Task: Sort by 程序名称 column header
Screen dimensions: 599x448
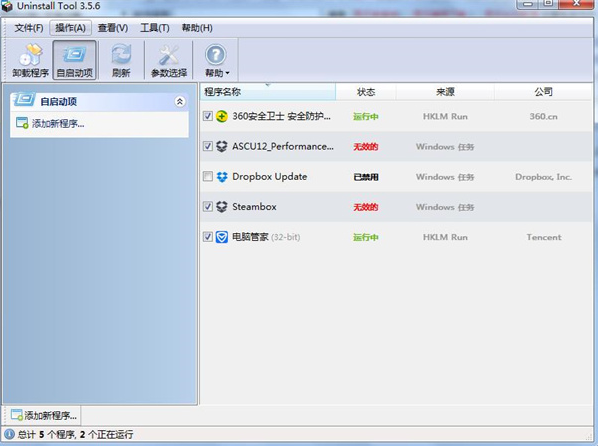Action: (x=267, y=92)
